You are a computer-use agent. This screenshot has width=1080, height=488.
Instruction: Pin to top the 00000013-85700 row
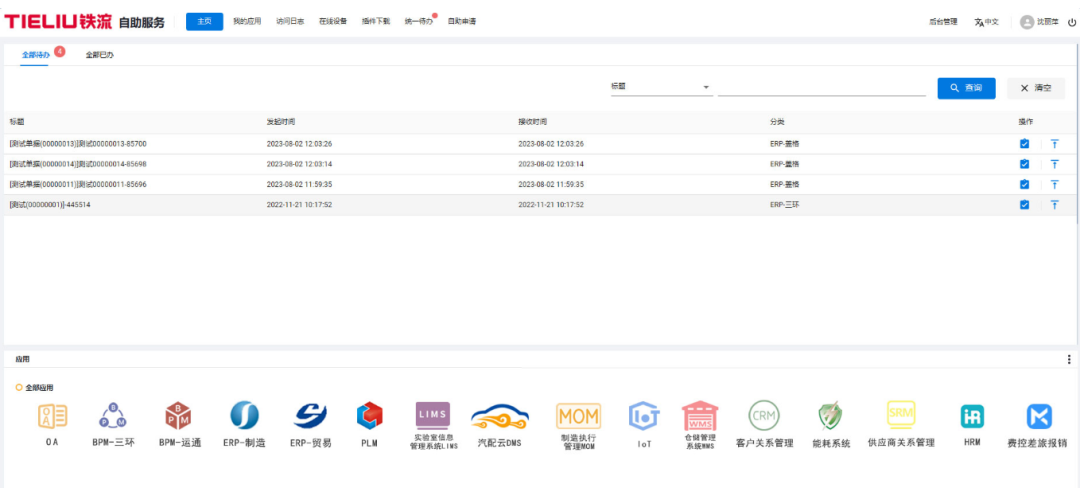click(x=1054, y=144)
